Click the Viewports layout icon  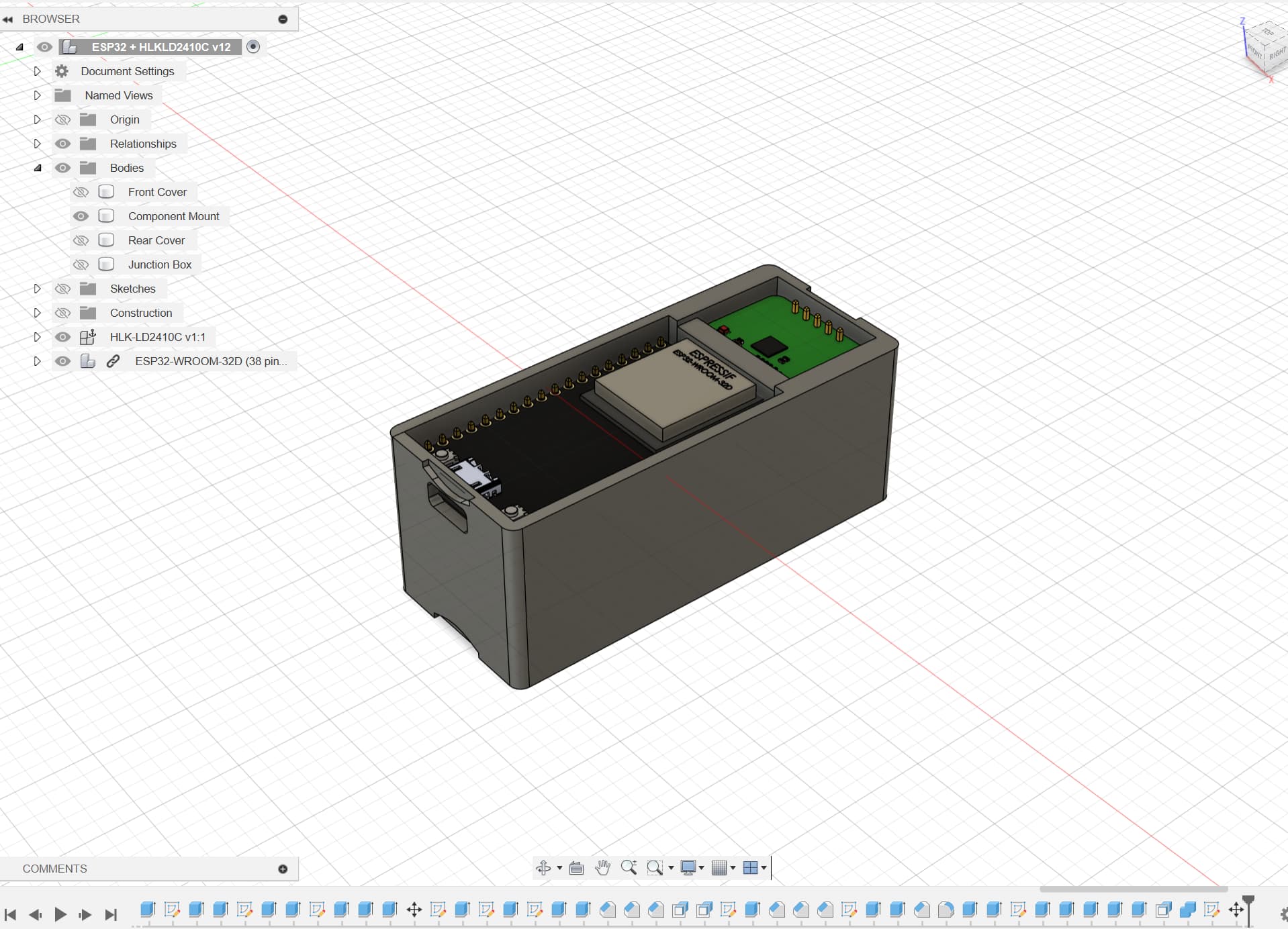[751, 868]
